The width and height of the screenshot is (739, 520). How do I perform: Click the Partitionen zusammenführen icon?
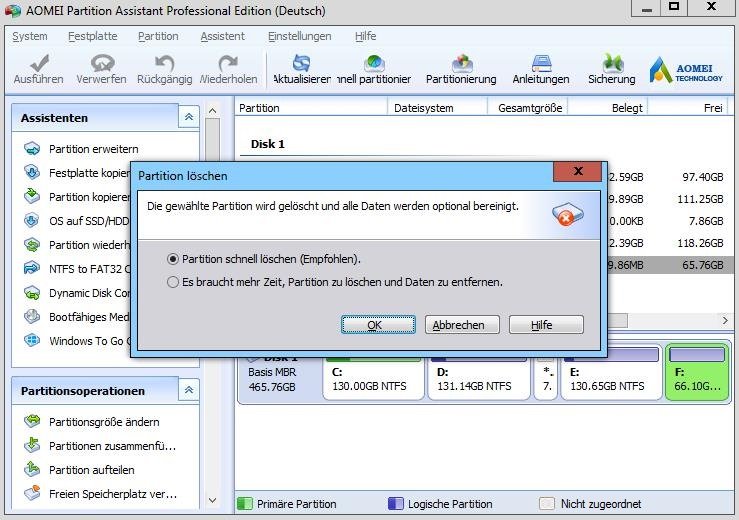click(32, 445)
